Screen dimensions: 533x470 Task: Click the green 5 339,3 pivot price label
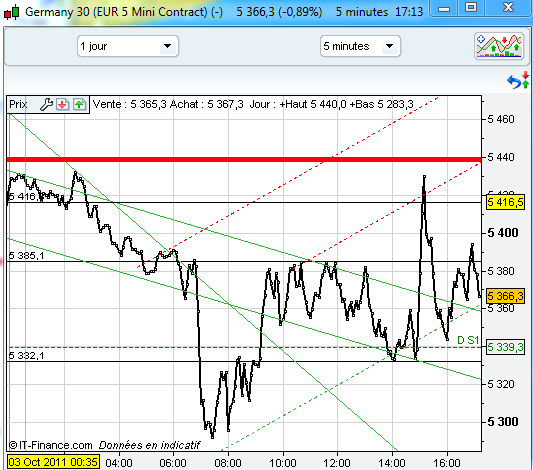click(x=505, y=347)
